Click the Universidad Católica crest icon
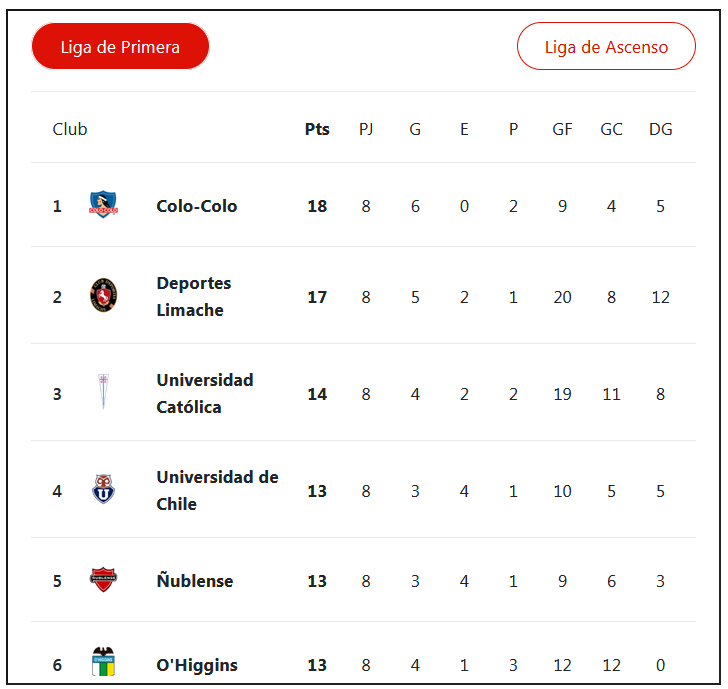The height and width of the screenshot is (689, 728). tap(103, 393)
